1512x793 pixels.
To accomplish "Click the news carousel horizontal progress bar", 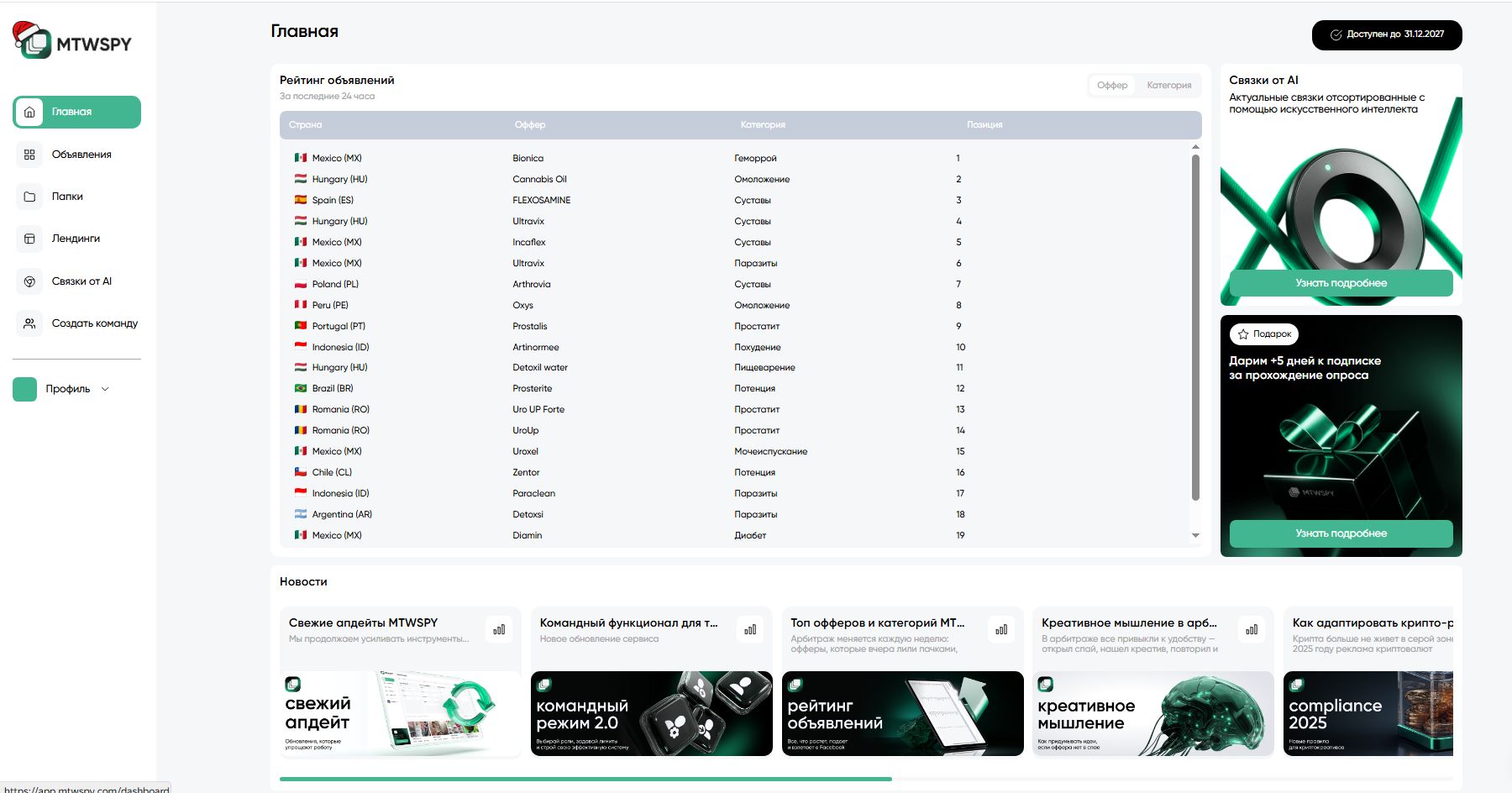I will 585,779.
